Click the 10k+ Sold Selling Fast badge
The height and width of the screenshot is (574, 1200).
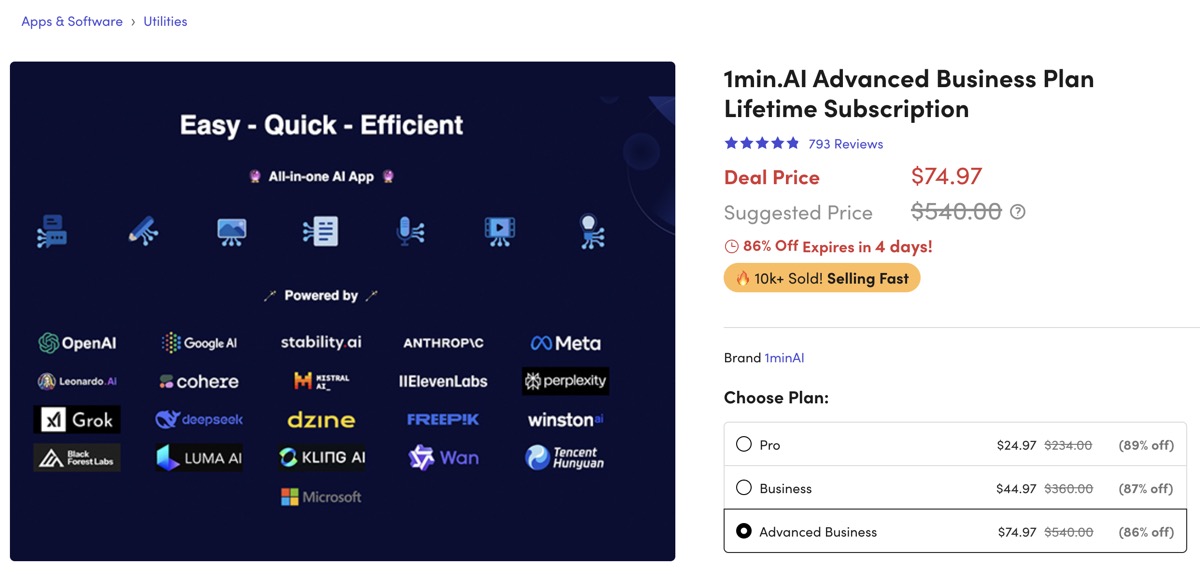pos(821,278)
